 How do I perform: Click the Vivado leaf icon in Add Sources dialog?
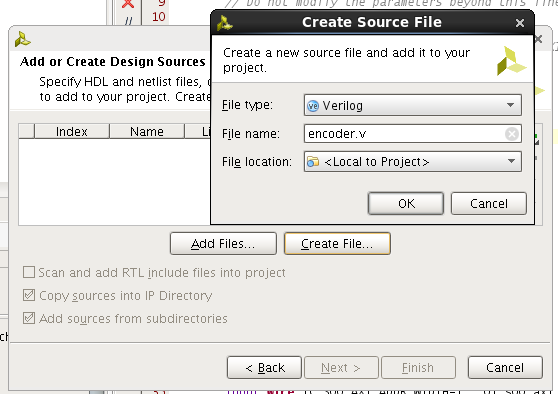(x=23, y=39)
